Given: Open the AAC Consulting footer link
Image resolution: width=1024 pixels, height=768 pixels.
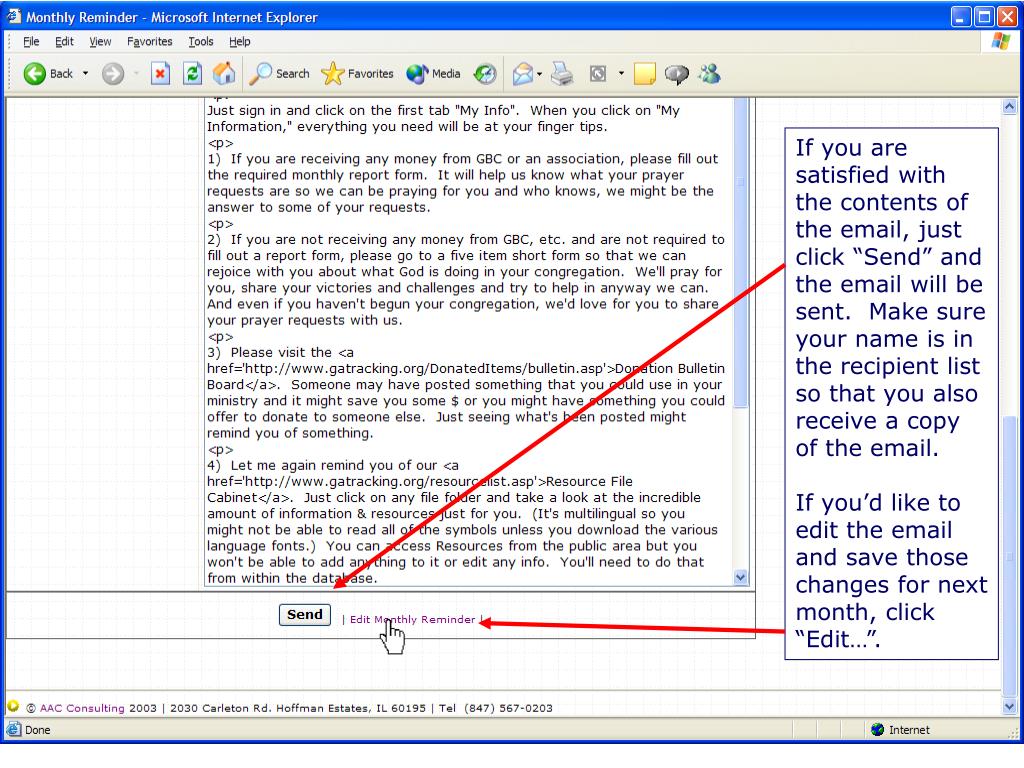Looking at the screenshot, I should pyautogui.click(x=82, y=708).
